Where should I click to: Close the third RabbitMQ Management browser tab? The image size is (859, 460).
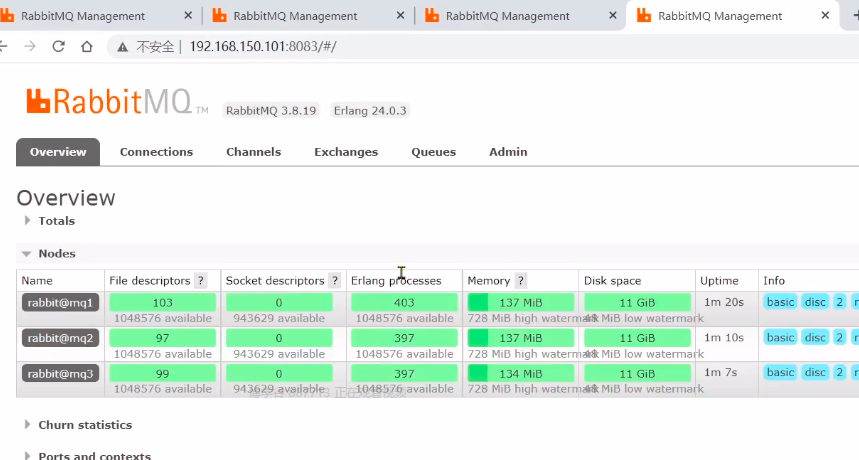[613, 16]
